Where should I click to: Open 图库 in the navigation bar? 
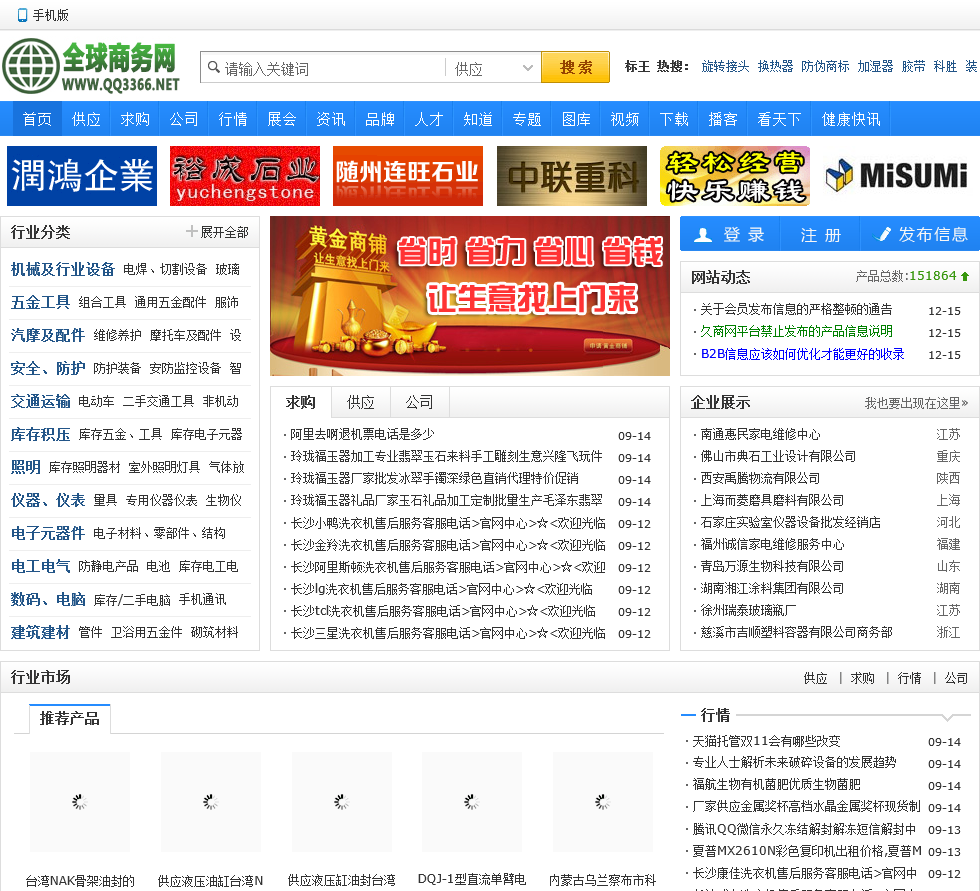click(576, 119)
